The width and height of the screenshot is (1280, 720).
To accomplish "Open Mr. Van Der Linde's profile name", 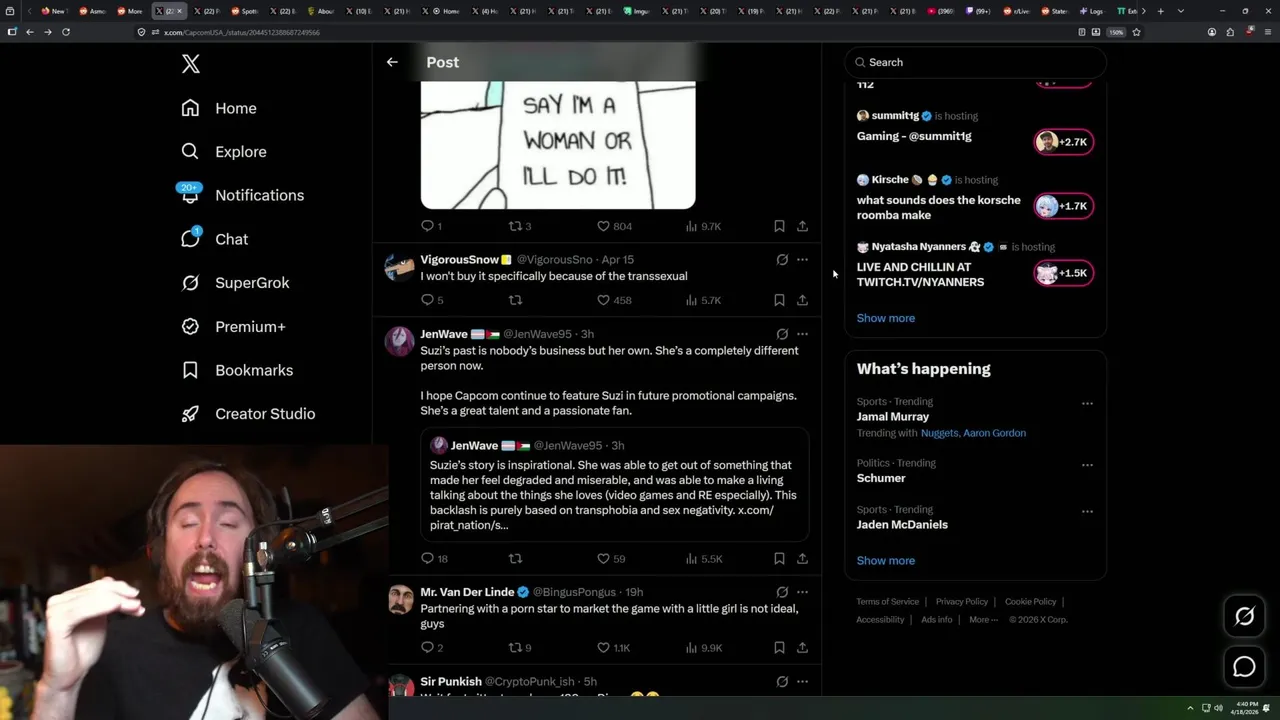I will click(x=467, y=592).
